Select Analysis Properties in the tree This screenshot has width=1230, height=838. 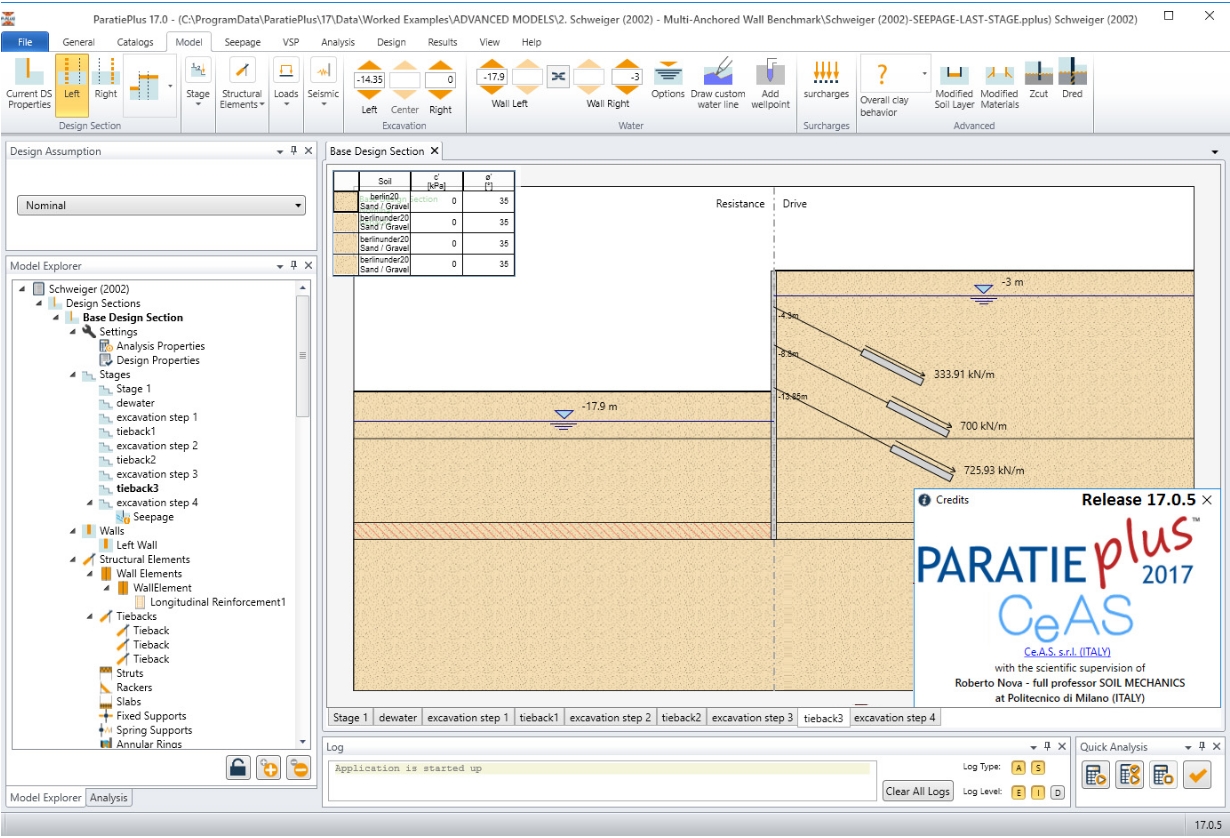point(160,346)
